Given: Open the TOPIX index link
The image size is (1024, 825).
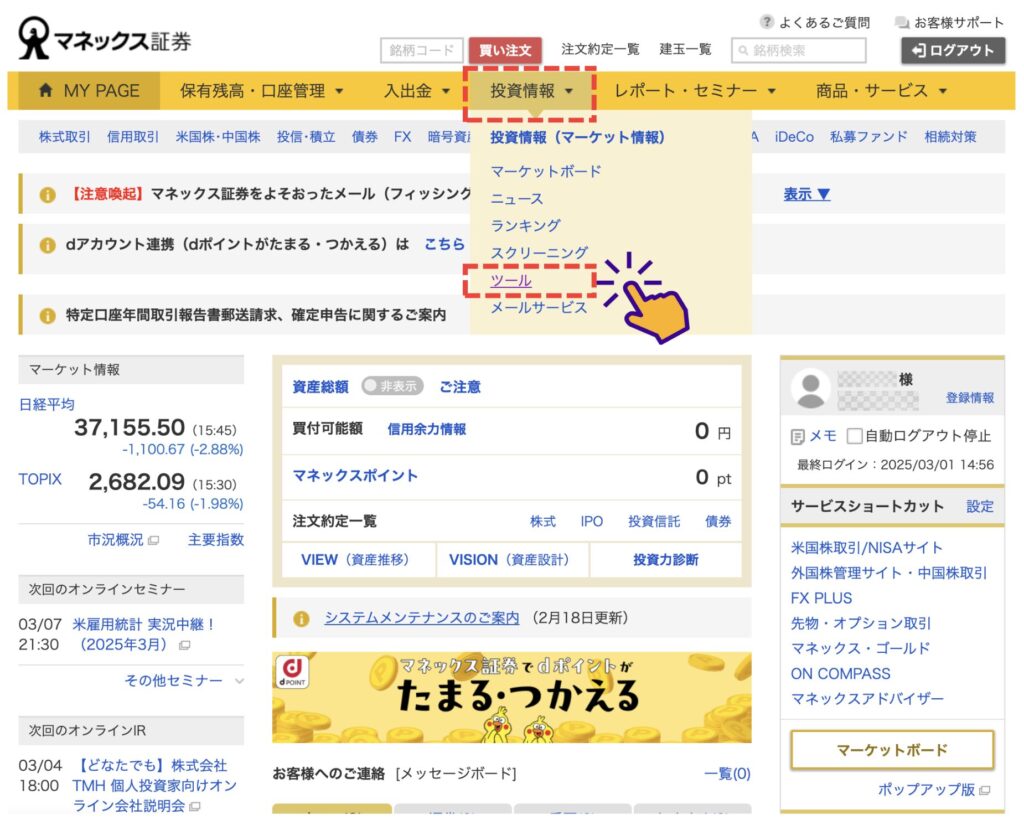Looking at the screenshot, I should pos(40,479).
